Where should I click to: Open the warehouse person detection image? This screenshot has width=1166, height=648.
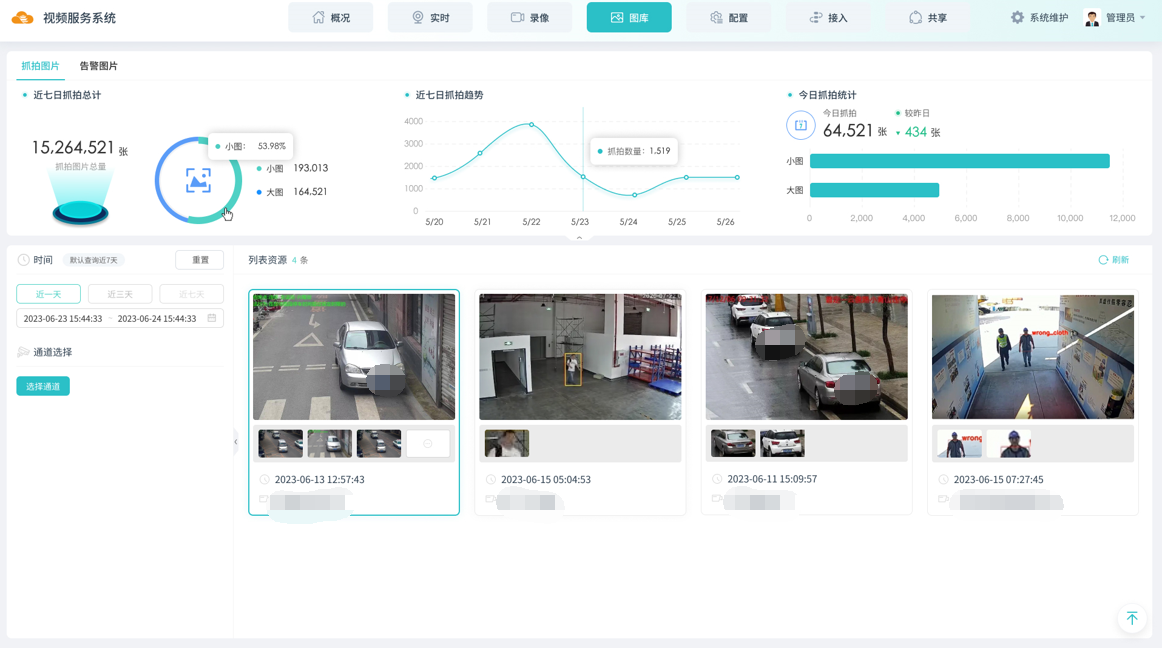click(x=580, y=356)
